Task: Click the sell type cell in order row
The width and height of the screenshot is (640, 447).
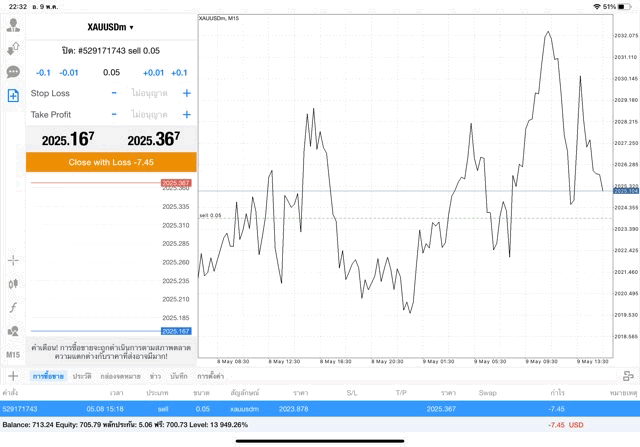Action: point(163,409)
